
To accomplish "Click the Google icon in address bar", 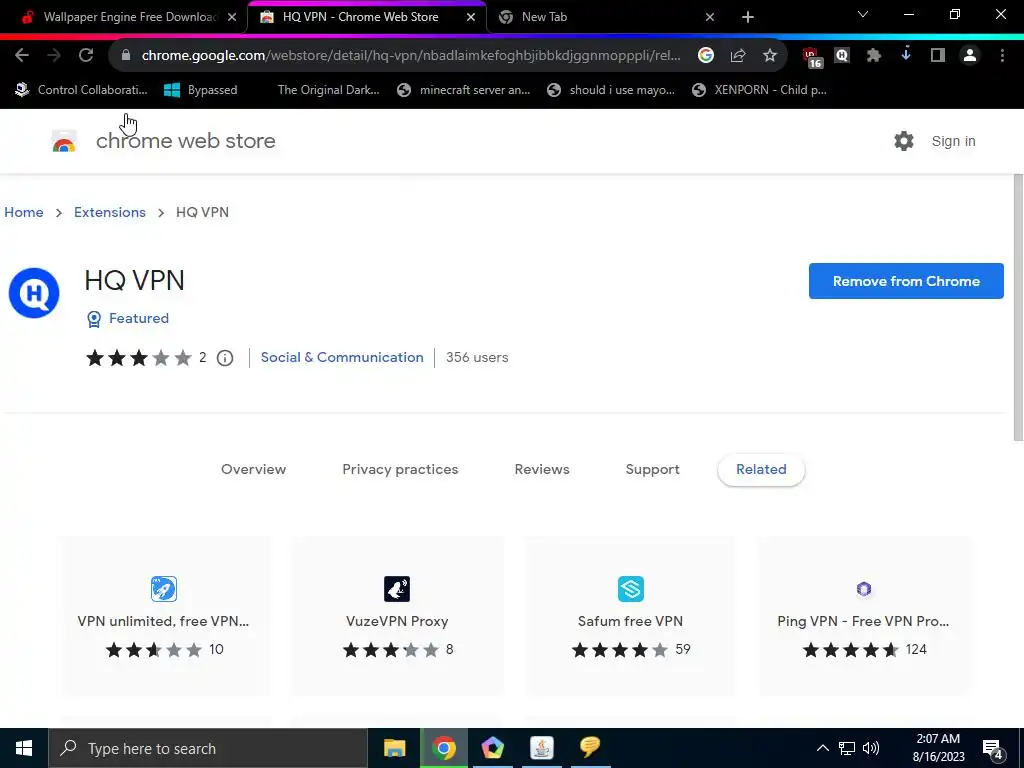I will point(705,56).
